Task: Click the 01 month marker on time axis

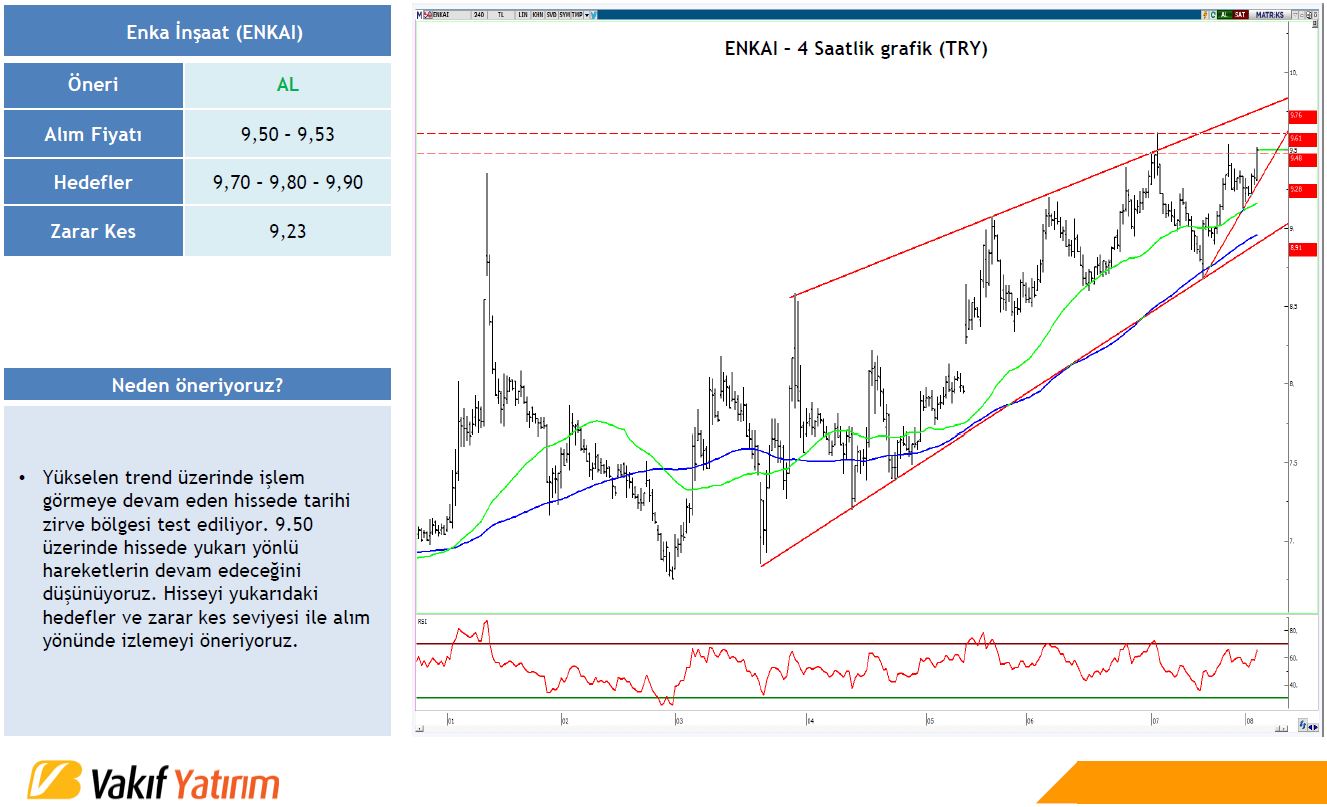Action: pyautogui.click(x=452, y=720)
